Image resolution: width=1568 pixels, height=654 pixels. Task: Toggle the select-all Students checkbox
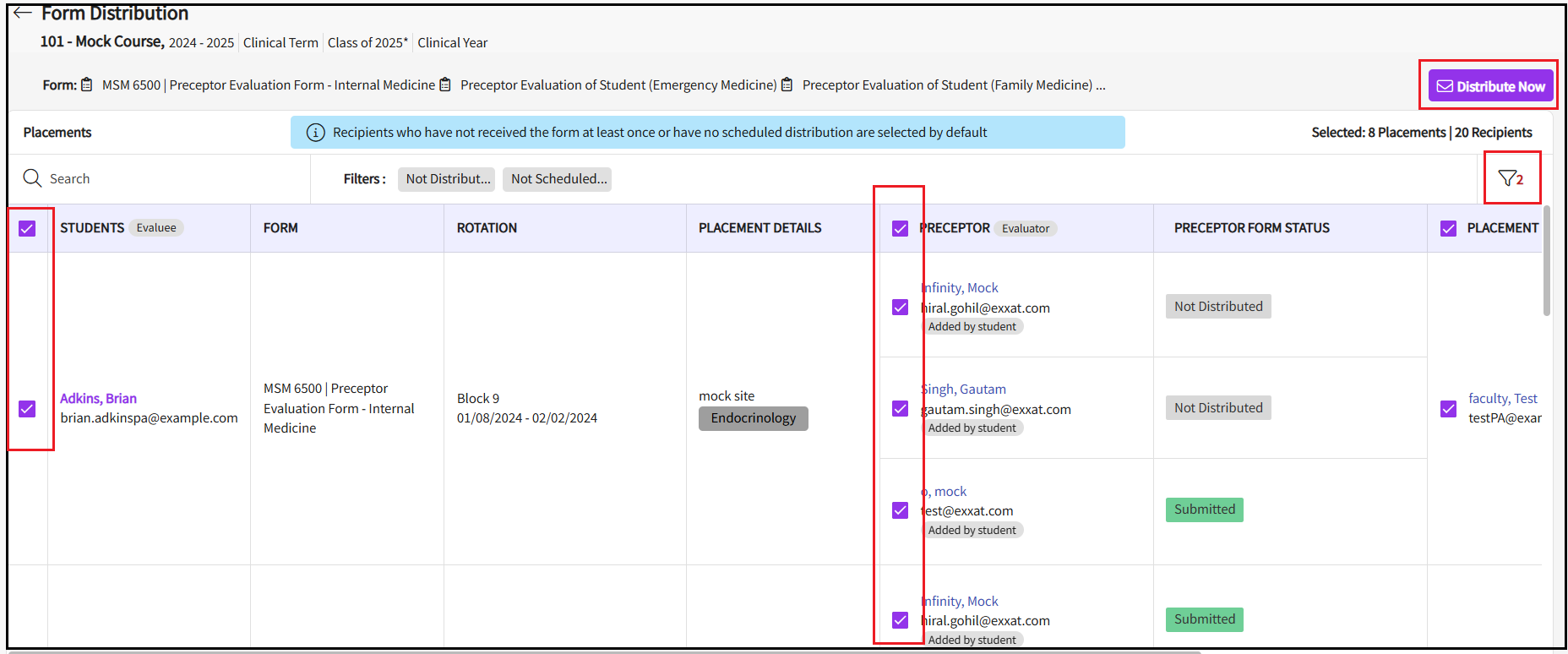pyautogui.click(x=27, y=228)
